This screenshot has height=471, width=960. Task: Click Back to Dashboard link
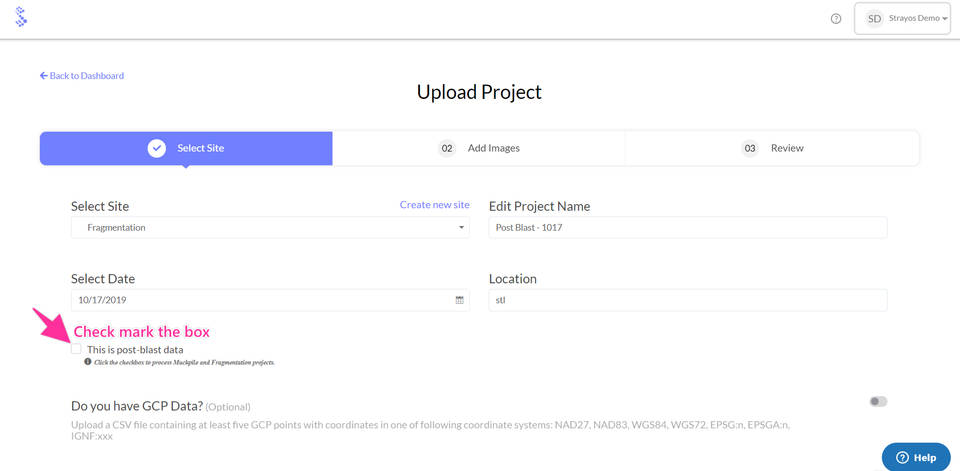point(82,76)
